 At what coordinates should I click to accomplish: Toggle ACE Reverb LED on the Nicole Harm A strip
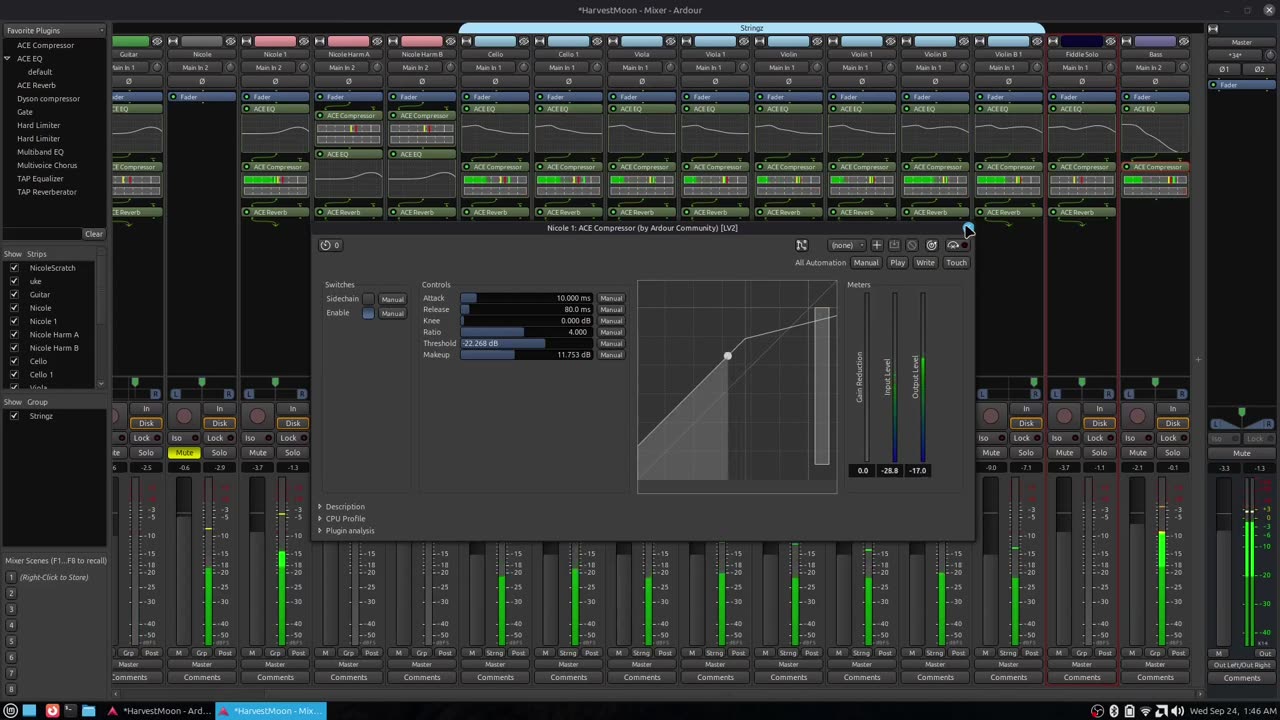pyautogui.click(x=321, y=212)
